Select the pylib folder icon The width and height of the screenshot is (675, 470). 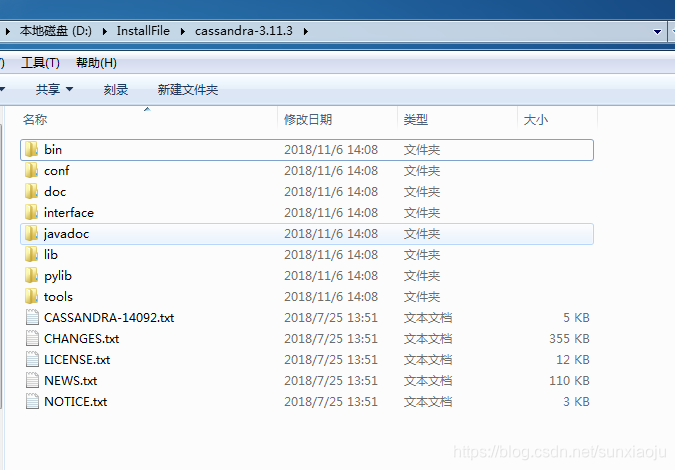(x=31, y=275)
